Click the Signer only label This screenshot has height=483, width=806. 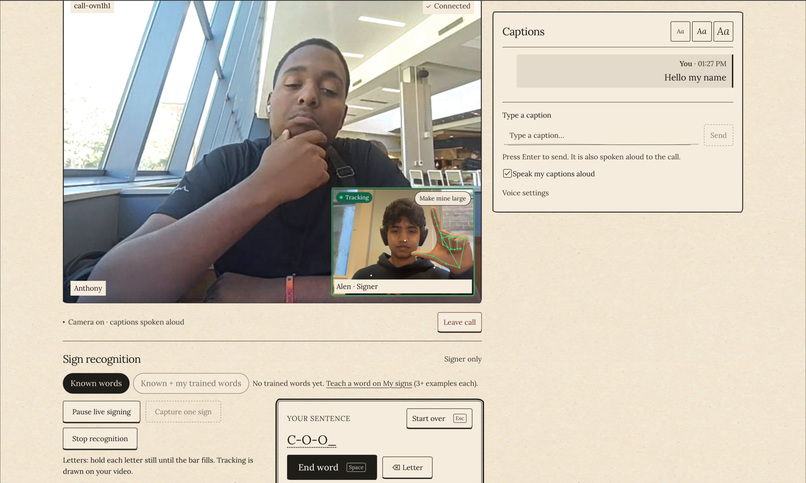[463, 359]
